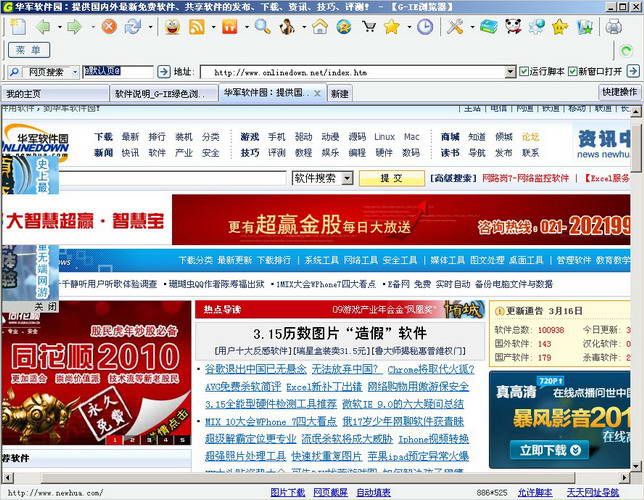This screenshot has width=644, height=500.
Task: Open the shopping cart icon
Action: [369, 27]
